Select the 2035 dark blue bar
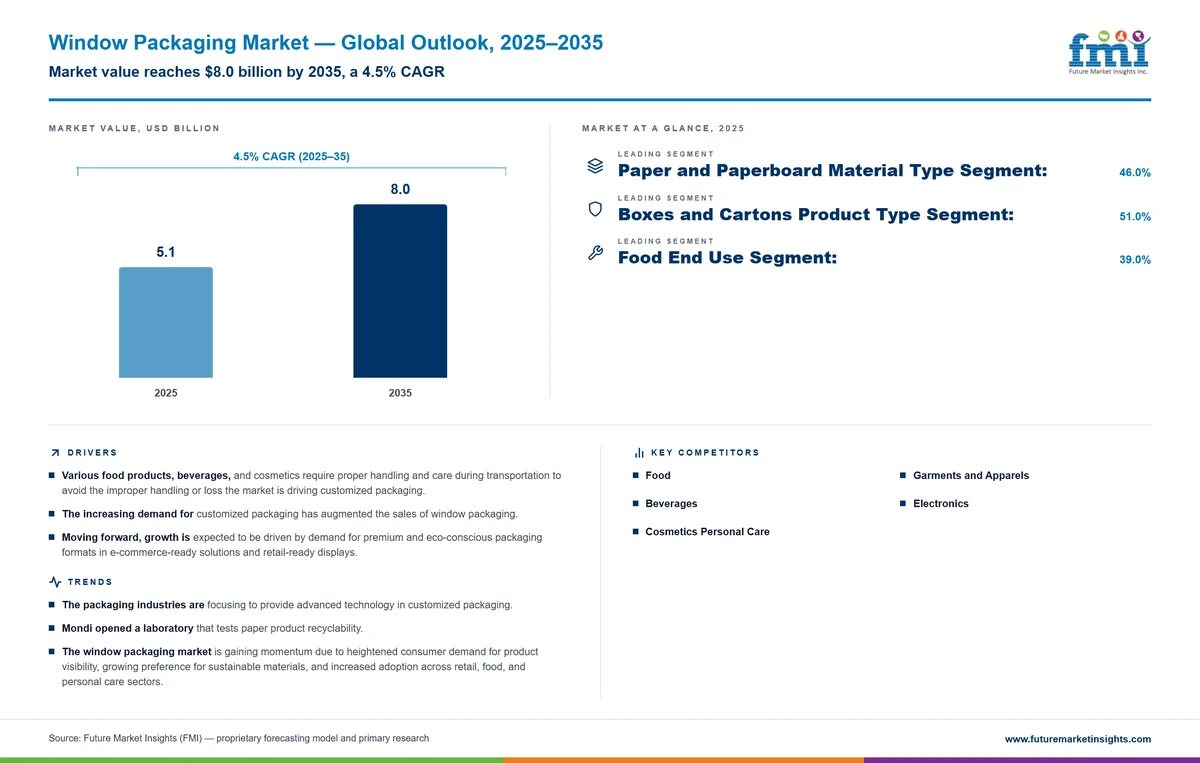The height and width of the screenshot is (763, 1200). pos(400,291)
